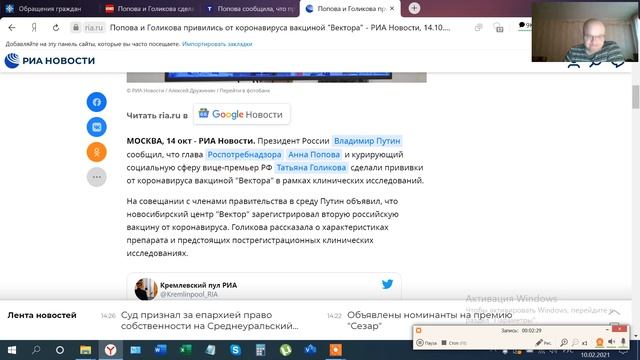Click the webcam preview overlay

coord(584,32)
